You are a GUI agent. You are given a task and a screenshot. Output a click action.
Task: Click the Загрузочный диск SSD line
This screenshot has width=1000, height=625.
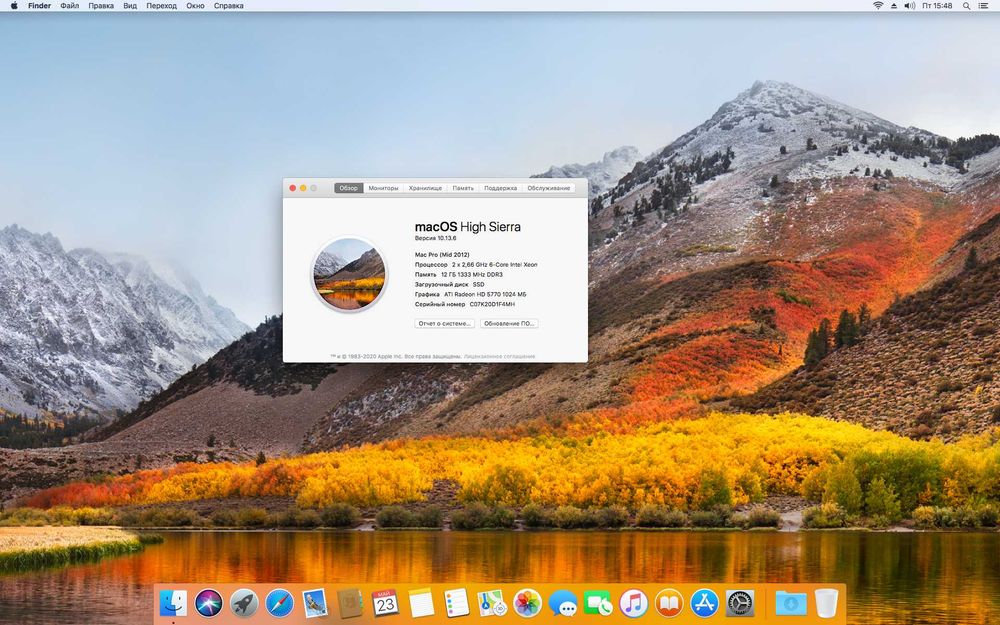coord(450,284)
